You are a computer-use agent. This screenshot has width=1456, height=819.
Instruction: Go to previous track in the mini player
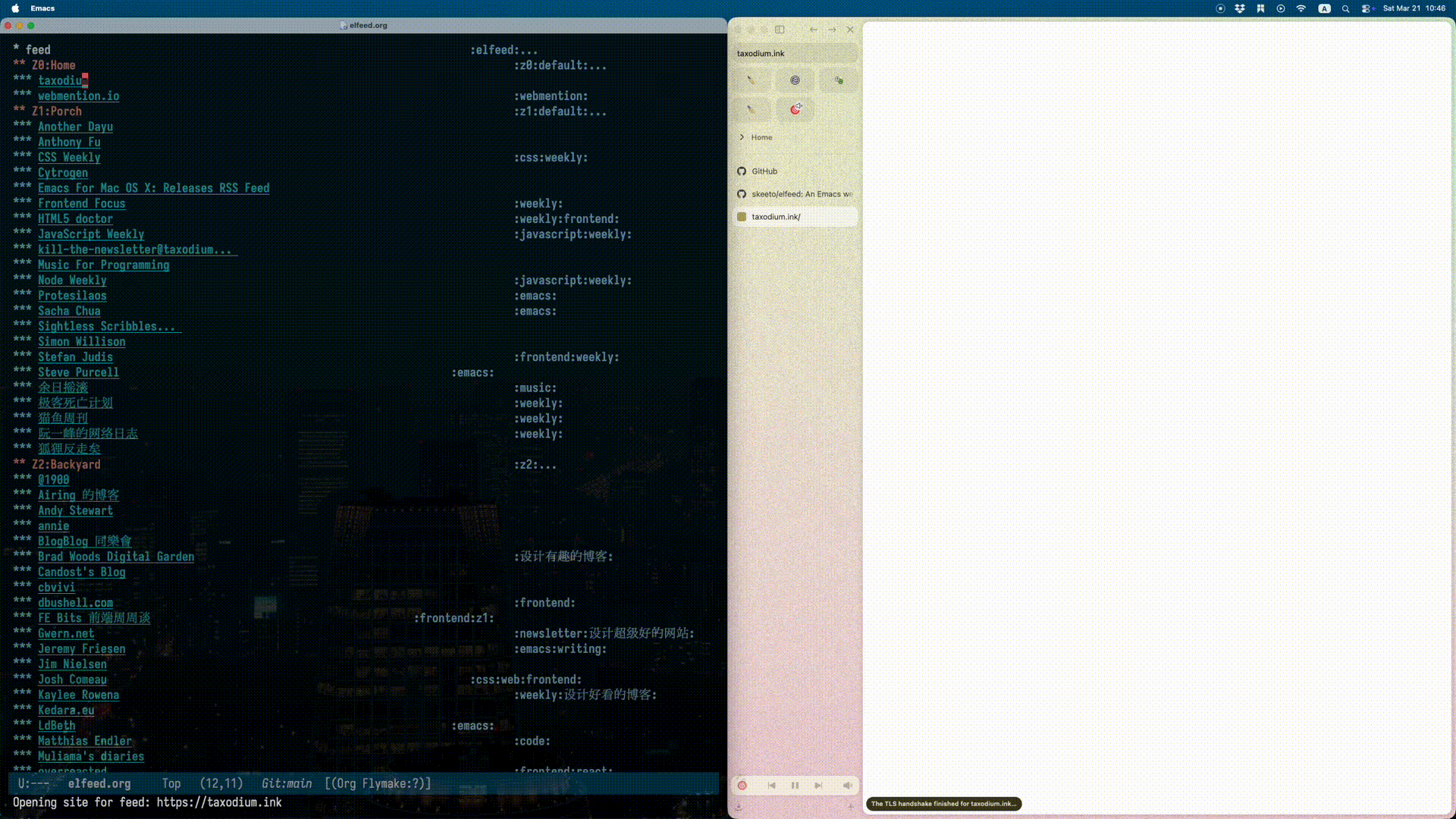tap(771, 786)
